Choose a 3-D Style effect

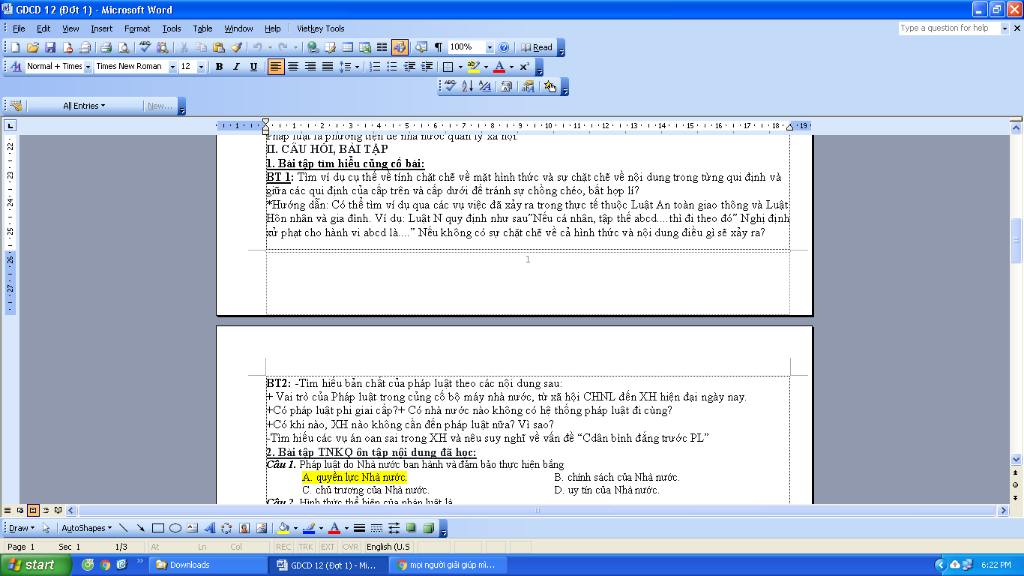click(428, 528)
